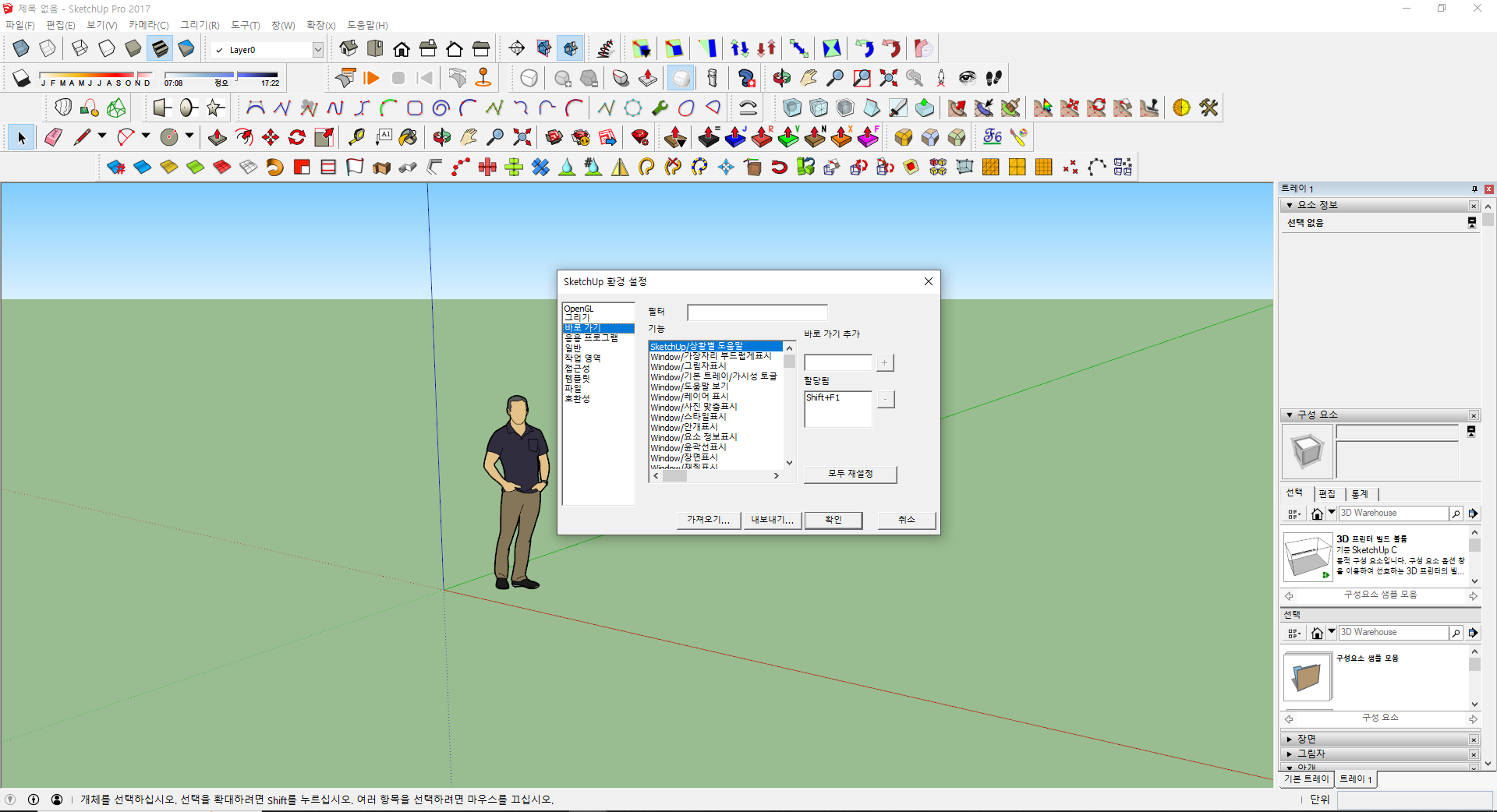Open the Line tool dropdown arrow
The image size is (1497, 812).
point(101,136)
